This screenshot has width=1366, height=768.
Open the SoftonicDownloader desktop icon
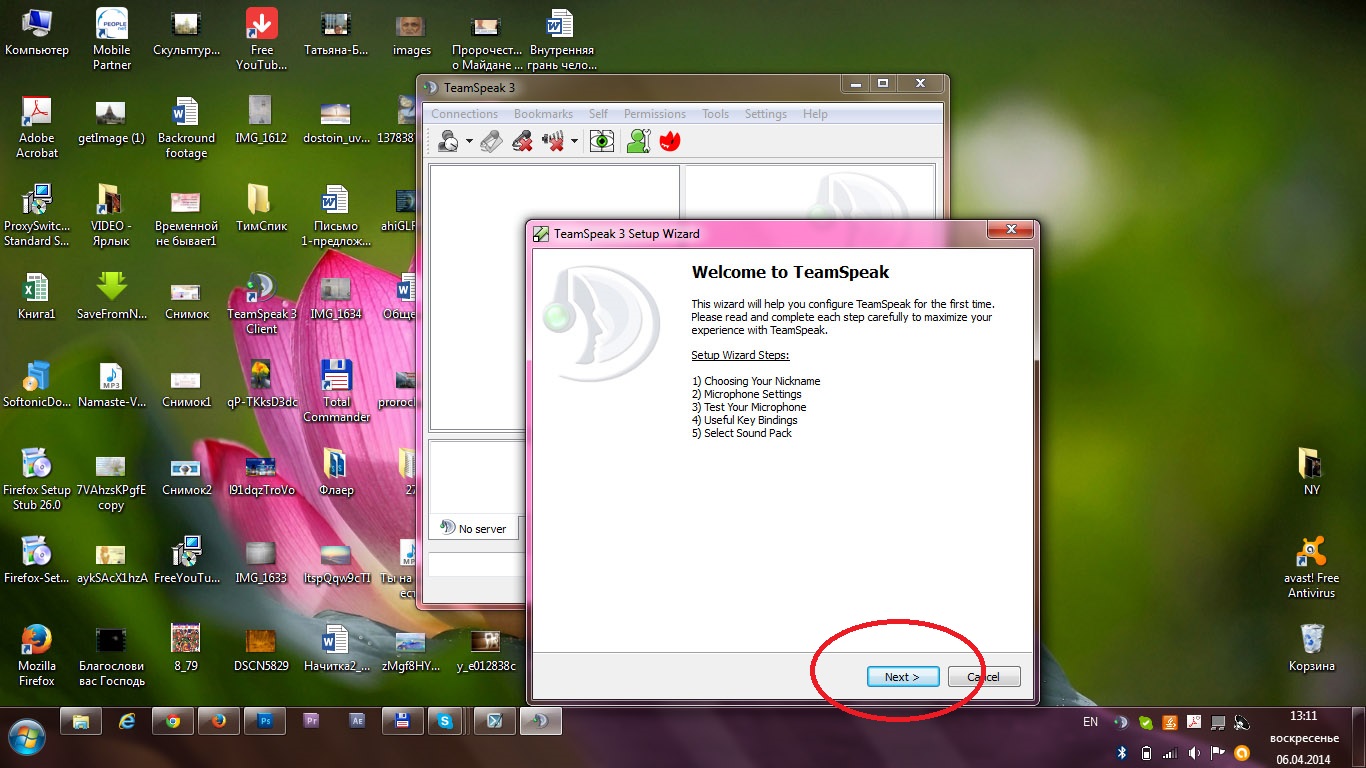tap(37, 383)
